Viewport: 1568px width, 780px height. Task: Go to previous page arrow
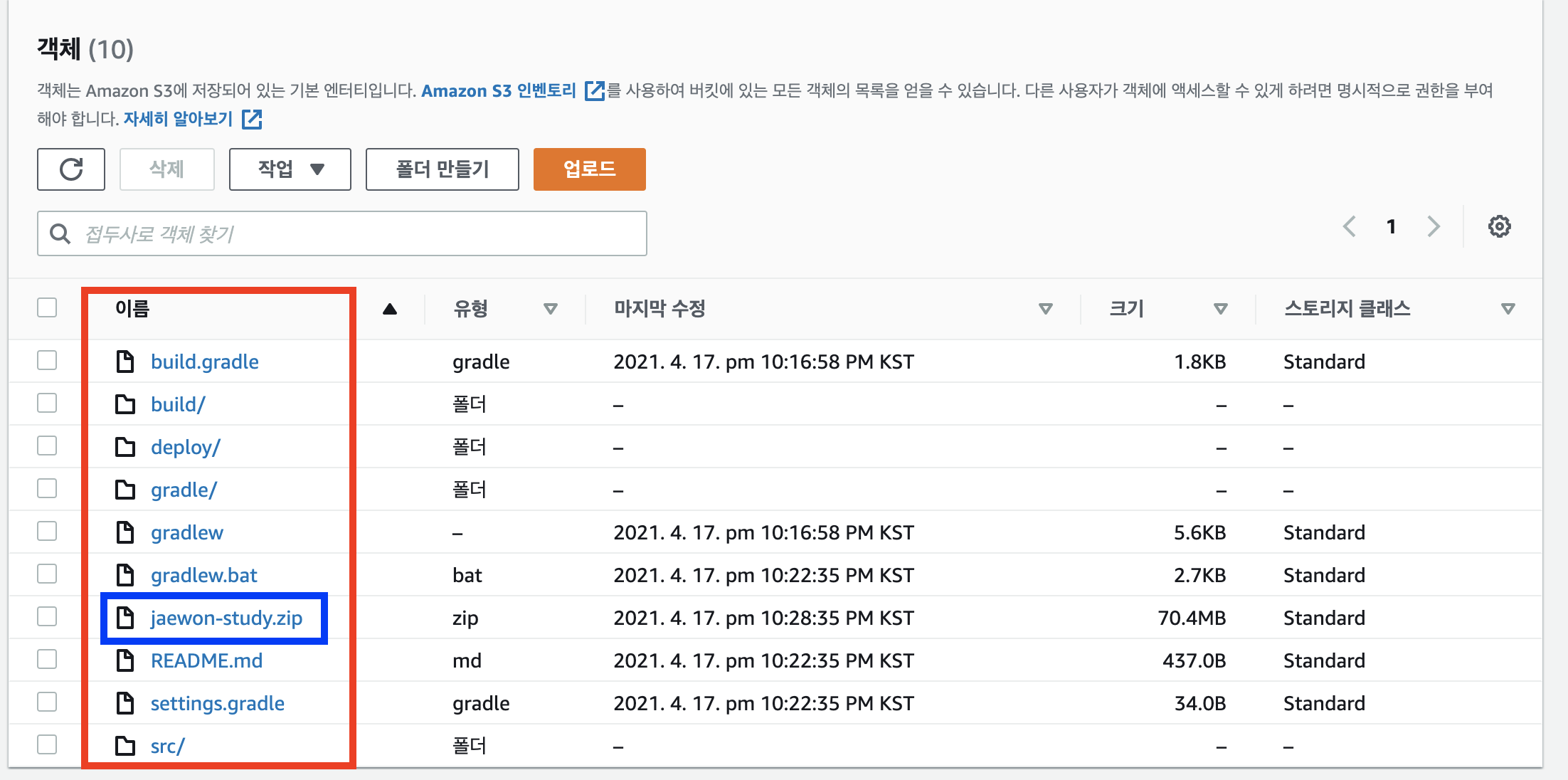click(x=1349, y=227)
